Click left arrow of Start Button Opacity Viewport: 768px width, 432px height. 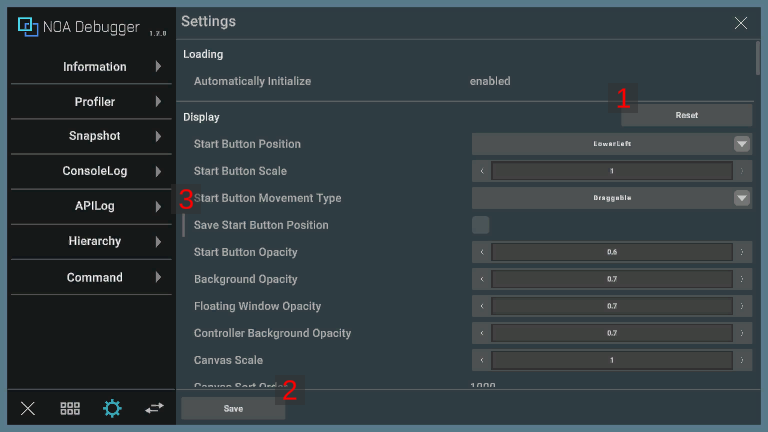click(481, 252)
